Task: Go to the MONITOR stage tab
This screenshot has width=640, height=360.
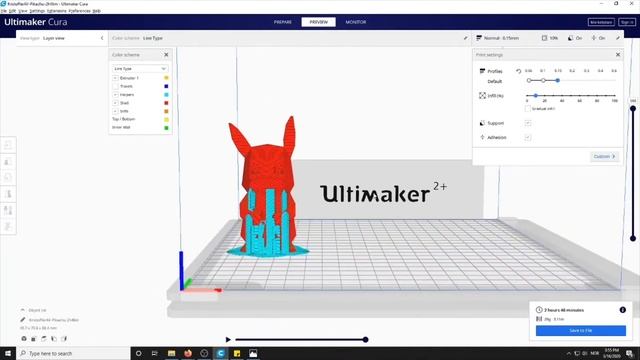Action: pyautogui.click(x=356, y=22)
